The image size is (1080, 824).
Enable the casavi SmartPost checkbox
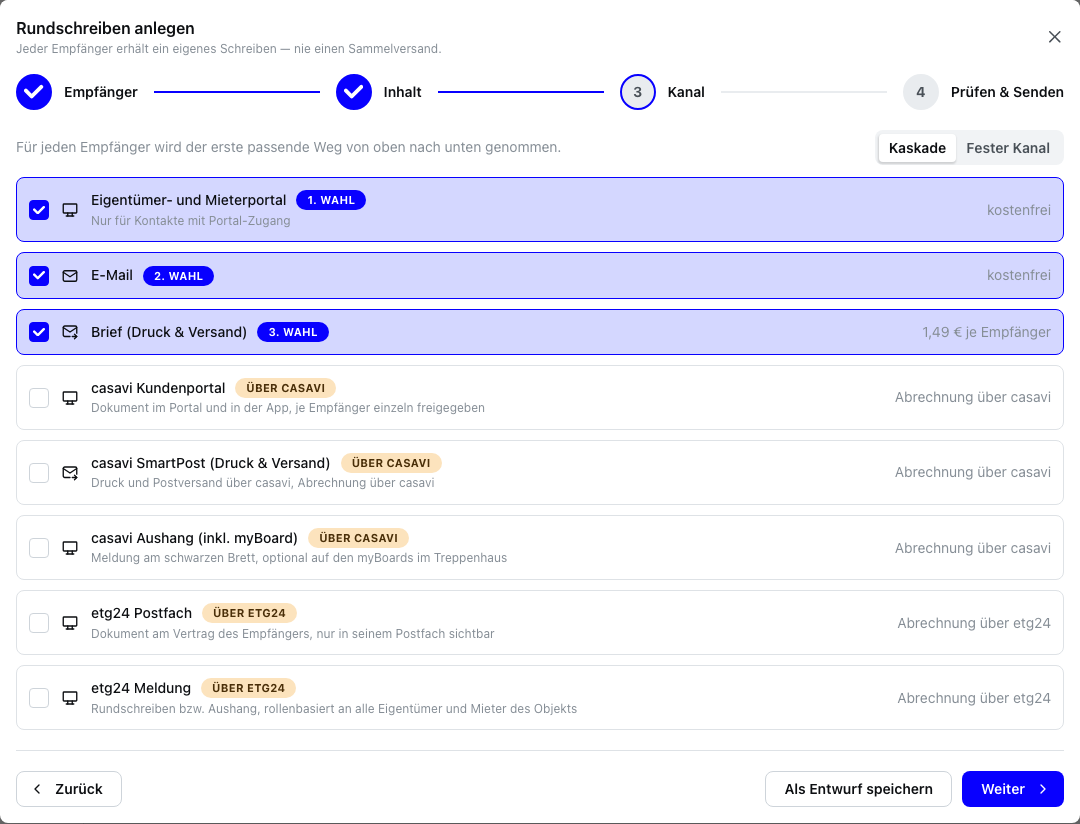pos(39,473)
